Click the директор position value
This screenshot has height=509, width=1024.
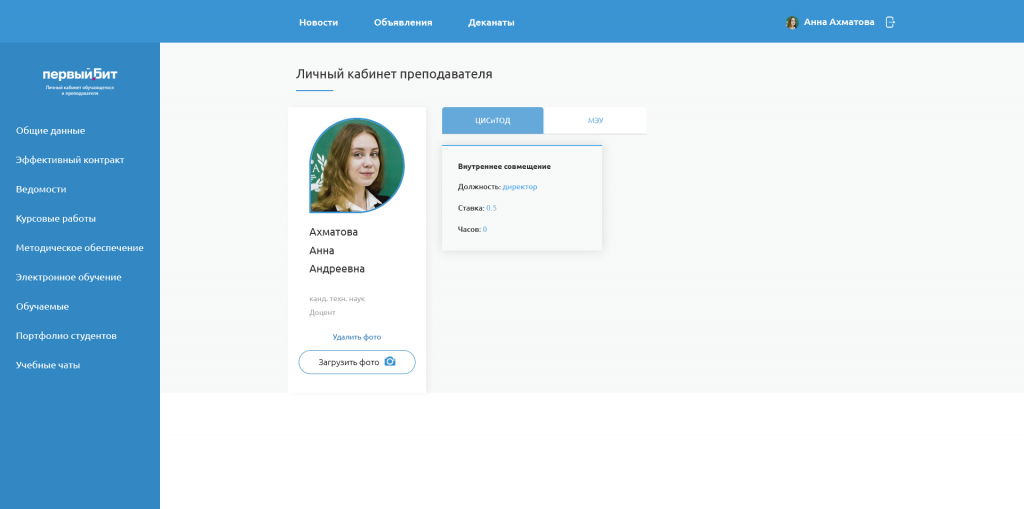(x=520, y=187)
